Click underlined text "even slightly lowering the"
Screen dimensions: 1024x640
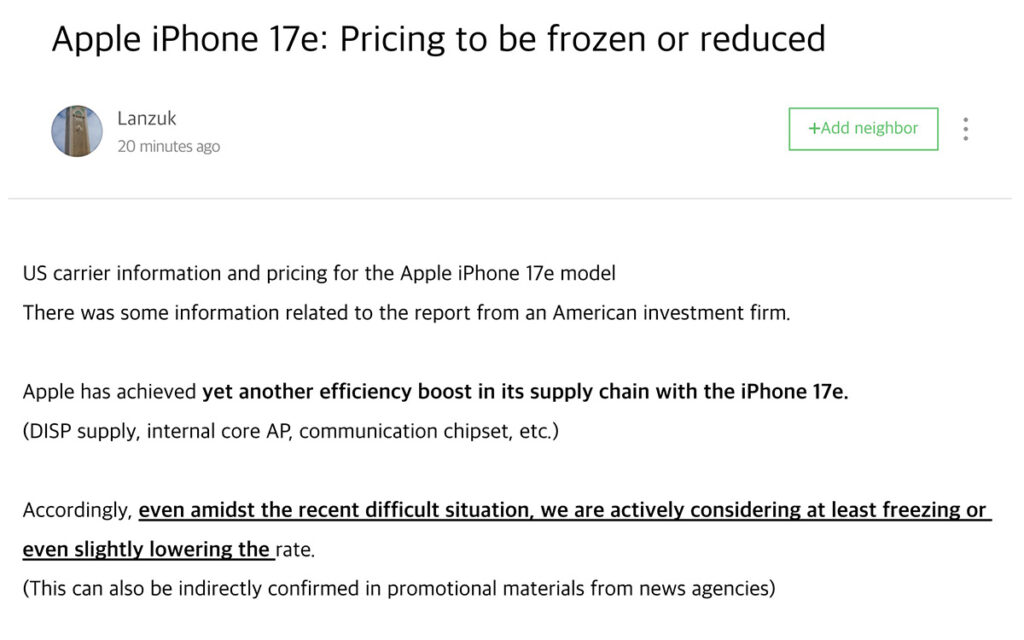146,549
